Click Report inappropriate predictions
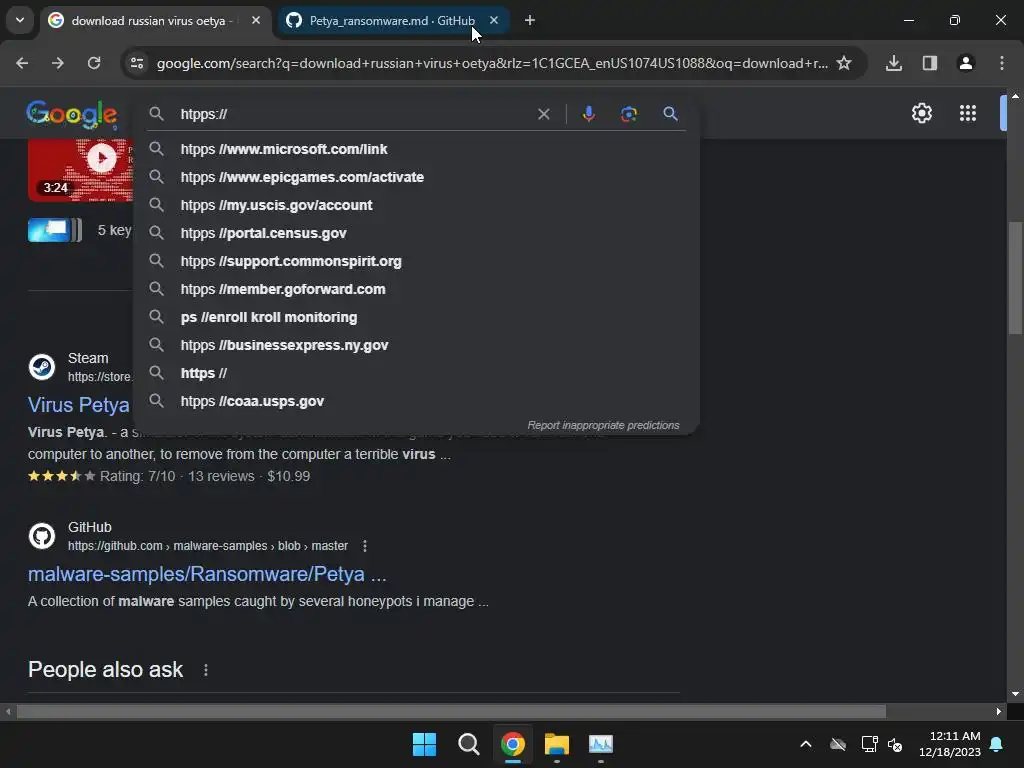 [x=603, y=425]
